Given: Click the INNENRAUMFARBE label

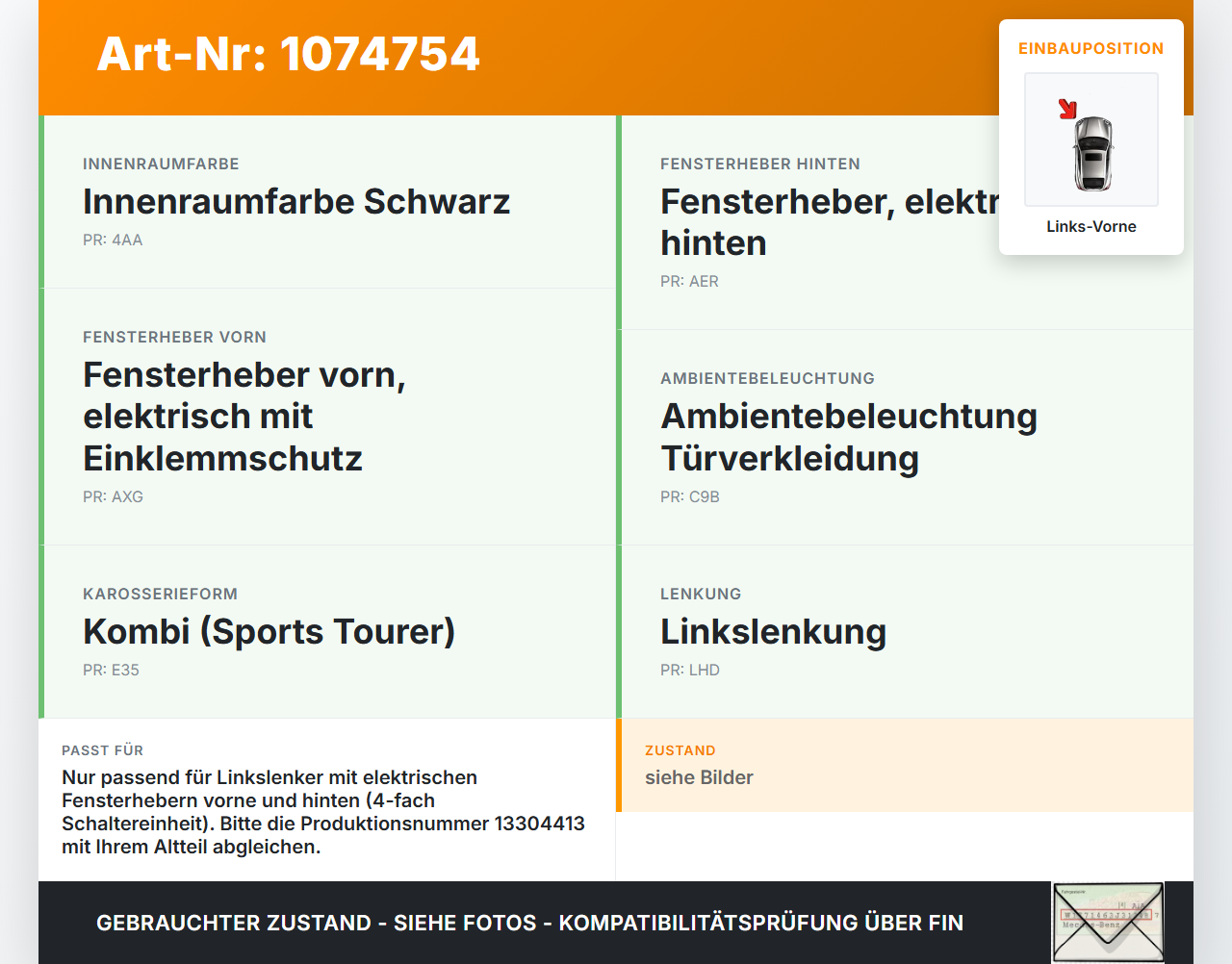Looking at the screenshot, I should point(161,164).
